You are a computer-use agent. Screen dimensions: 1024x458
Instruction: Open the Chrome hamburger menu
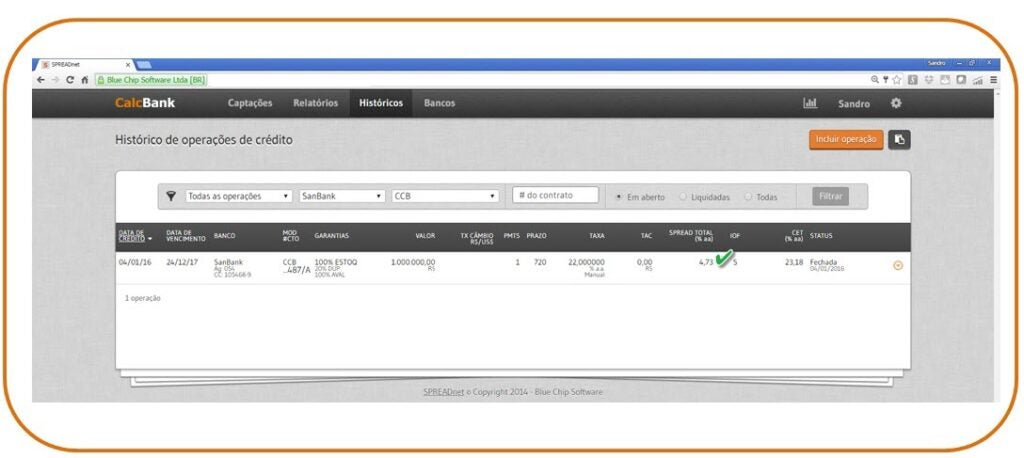[x=993, y=80]
